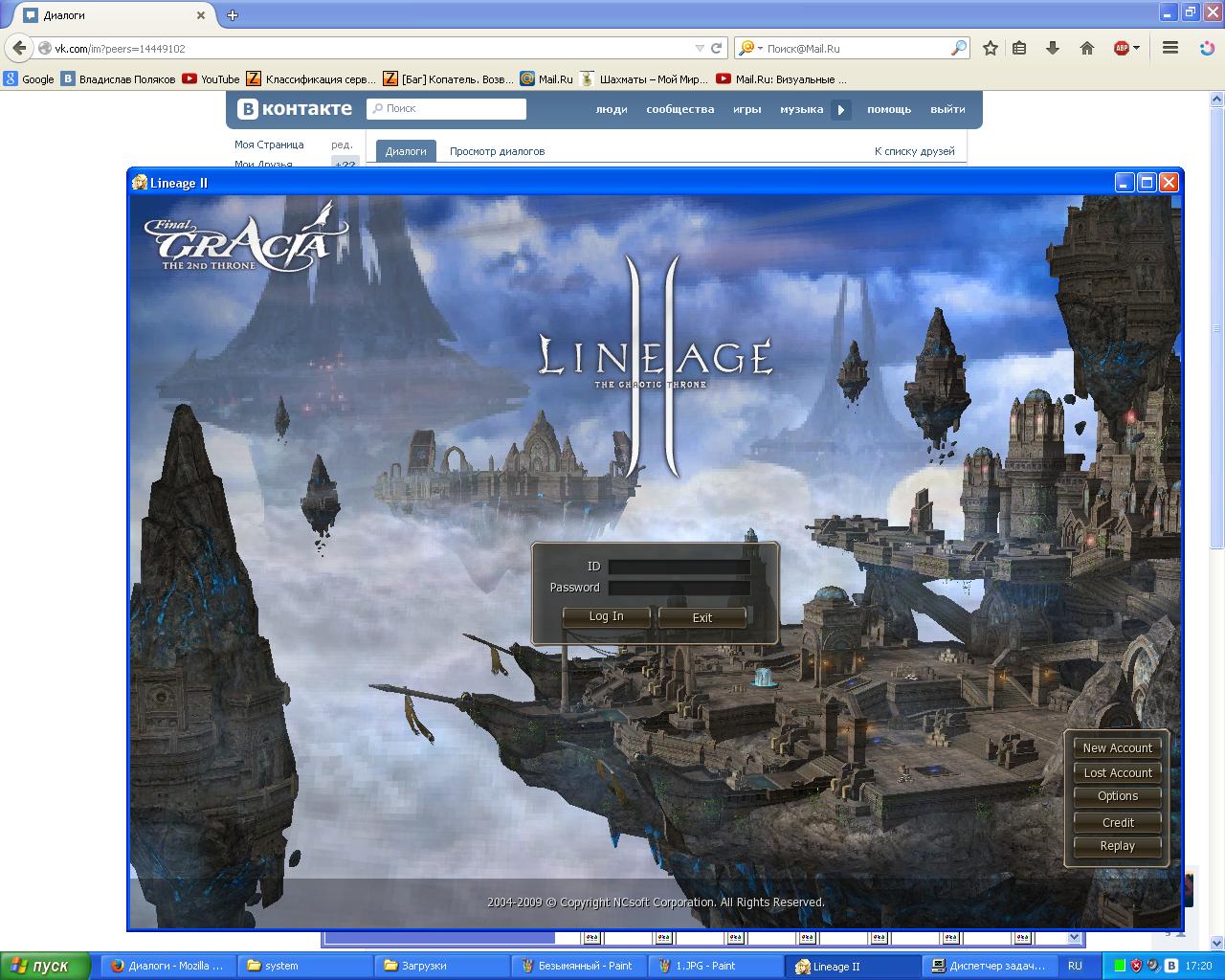Open the Mail.Ru bookmark
Screen dimensions: 1225x980
(x=546, y=79)
